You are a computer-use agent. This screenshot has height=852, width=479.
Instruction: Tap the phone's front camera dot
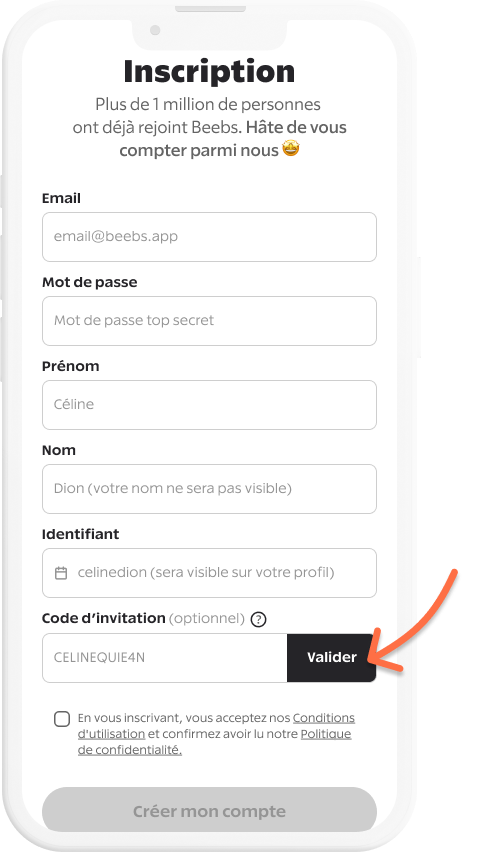click(x=155, y=30)
